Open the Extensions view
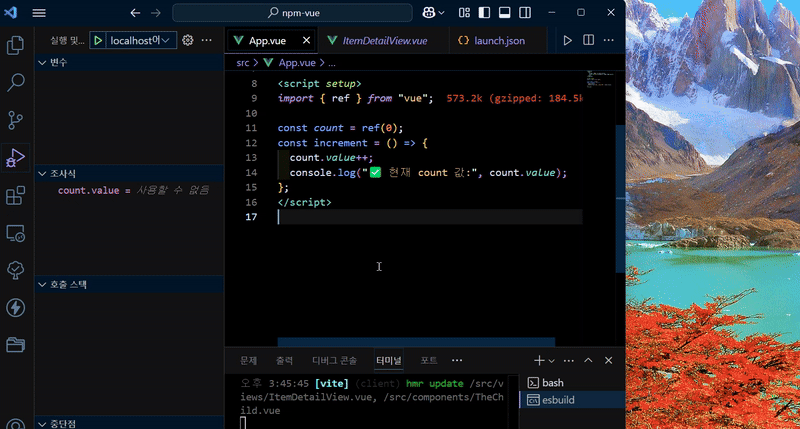The image size is (800, 429). (15, 195)
